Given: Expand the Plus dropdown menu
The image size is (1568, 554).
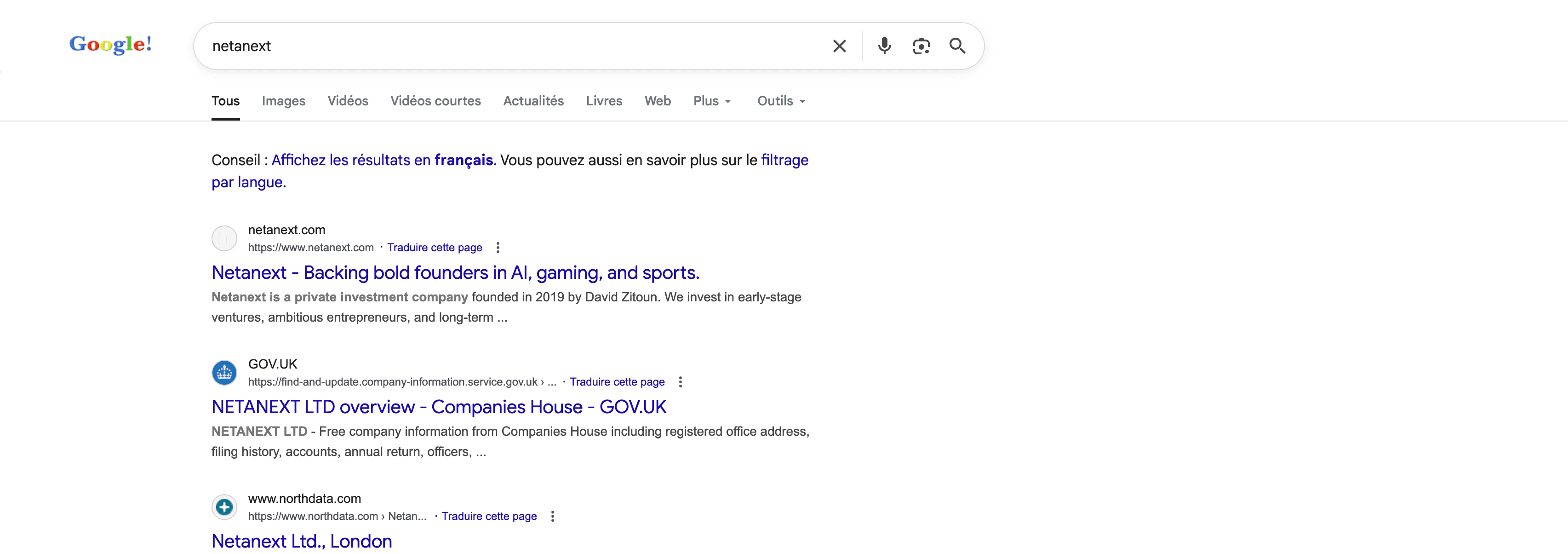Looking at the screenshot, I should [x=711, y=101].
